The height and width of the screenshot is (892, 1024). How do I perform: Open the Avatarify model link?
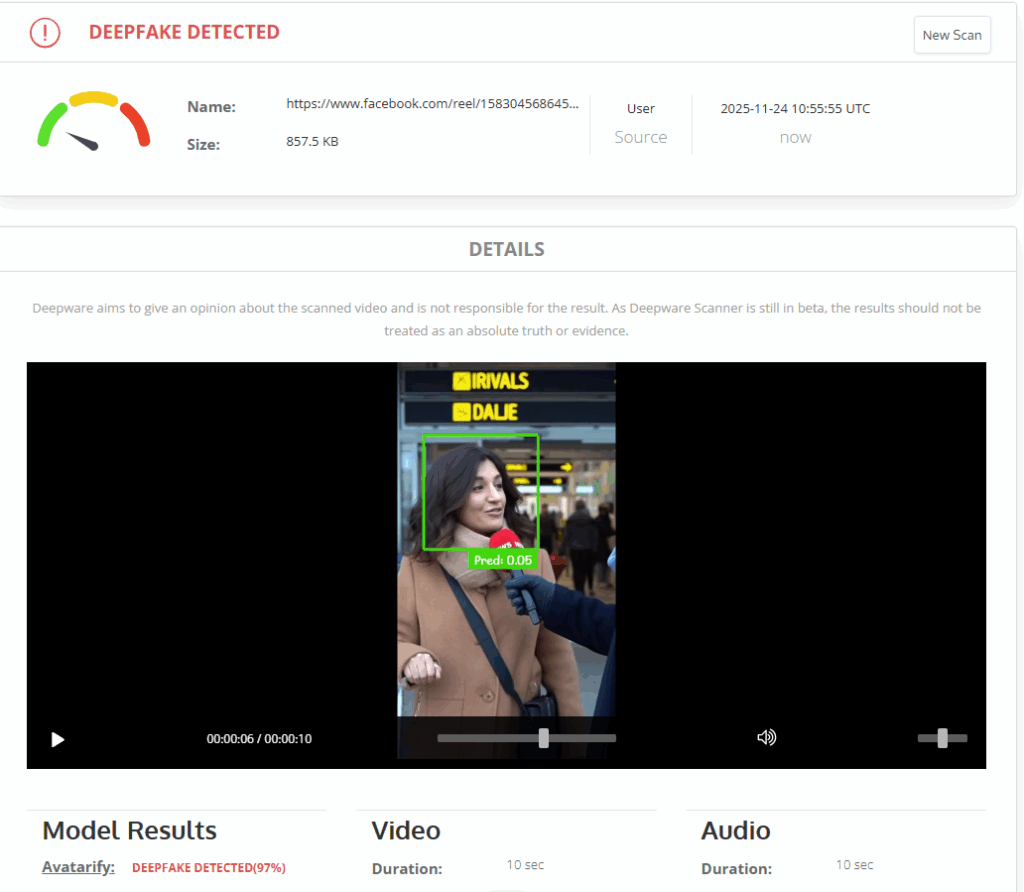78,867
